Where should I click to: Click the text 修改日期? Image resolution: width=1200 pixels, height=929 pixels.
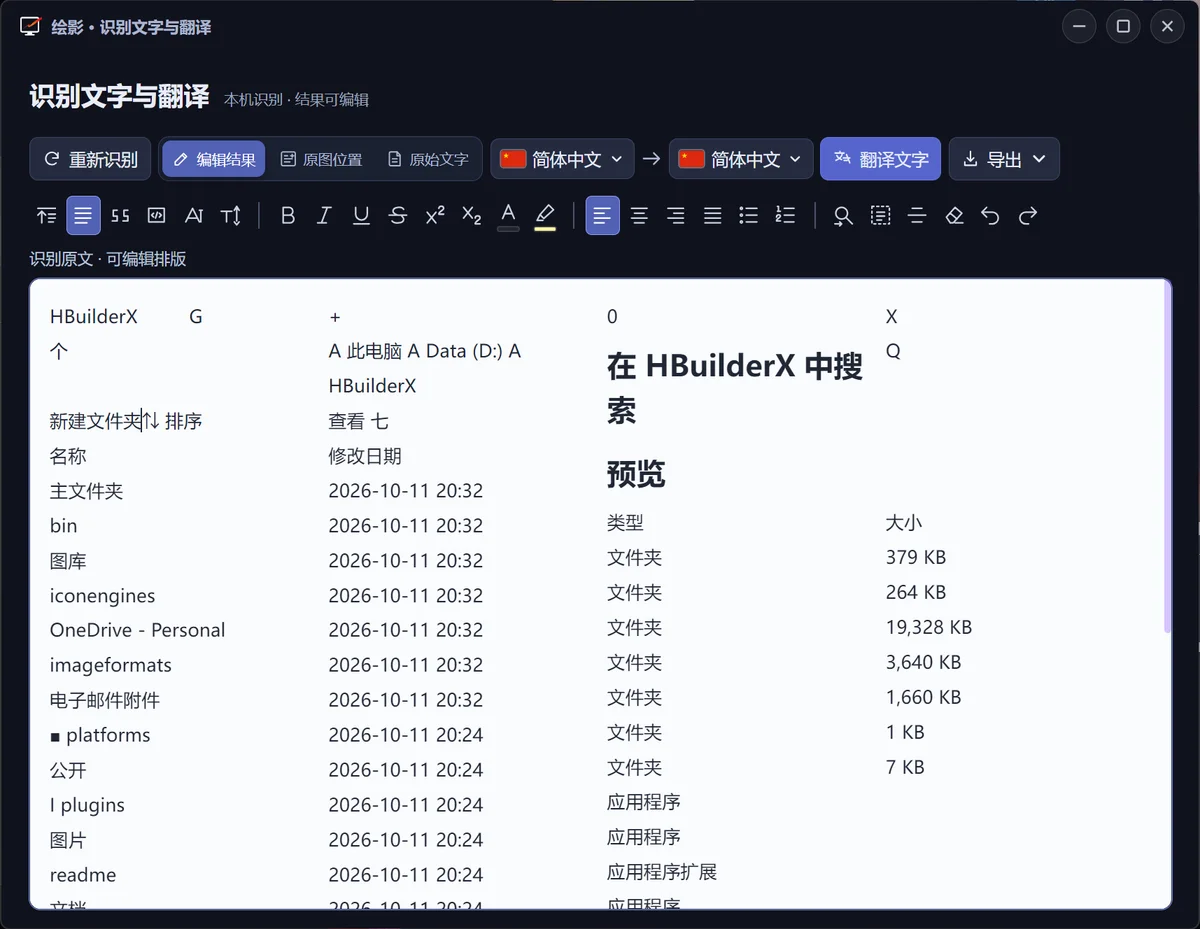[x=365, y=456]
